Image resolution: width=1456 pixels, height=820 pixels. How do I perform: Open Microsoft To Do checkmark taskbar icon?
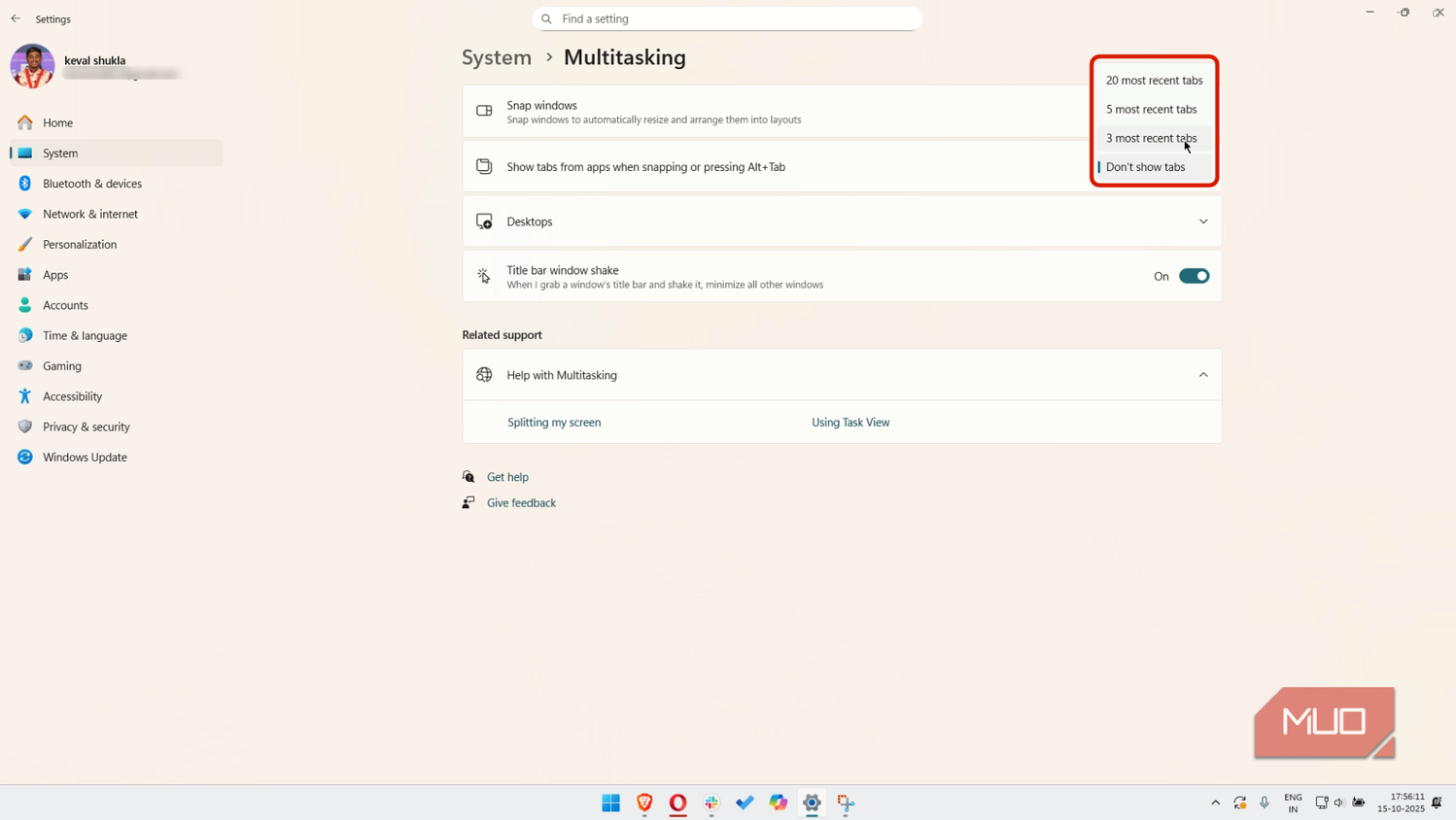coord(745,803)
